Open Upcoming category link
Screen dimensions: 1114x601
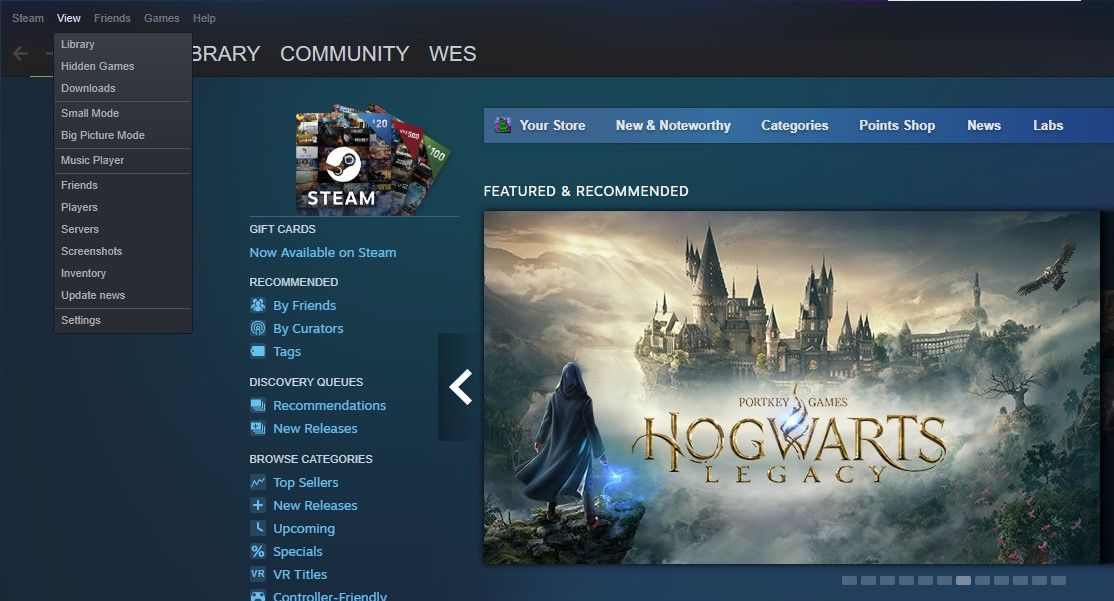click(303, 529)
